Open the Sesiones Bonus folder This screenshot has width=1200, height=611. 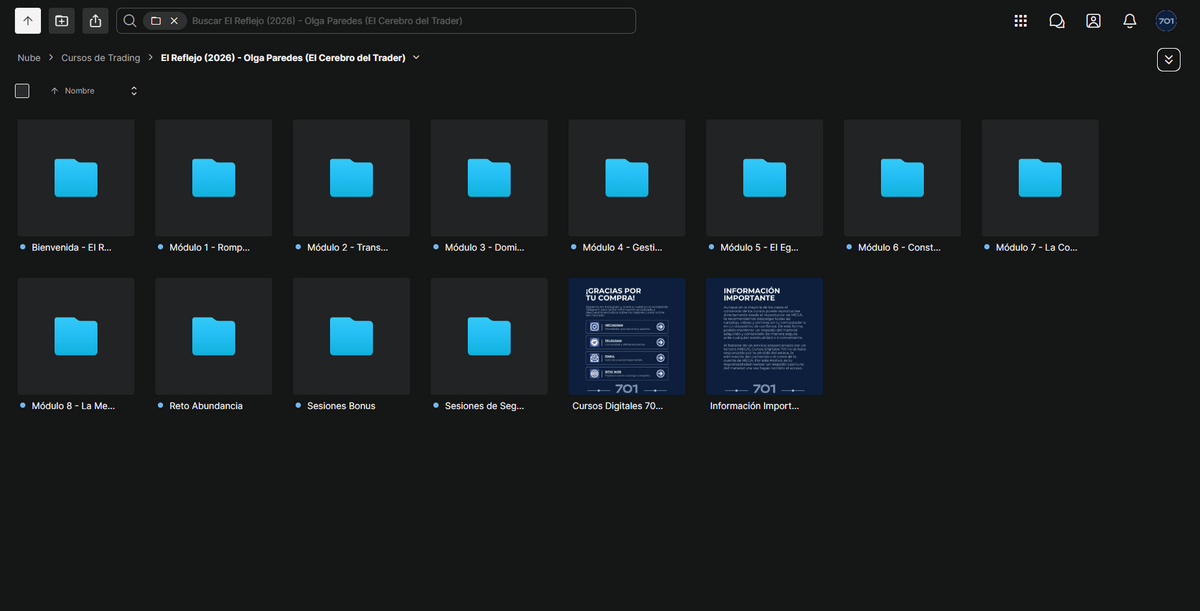(351, 336)
